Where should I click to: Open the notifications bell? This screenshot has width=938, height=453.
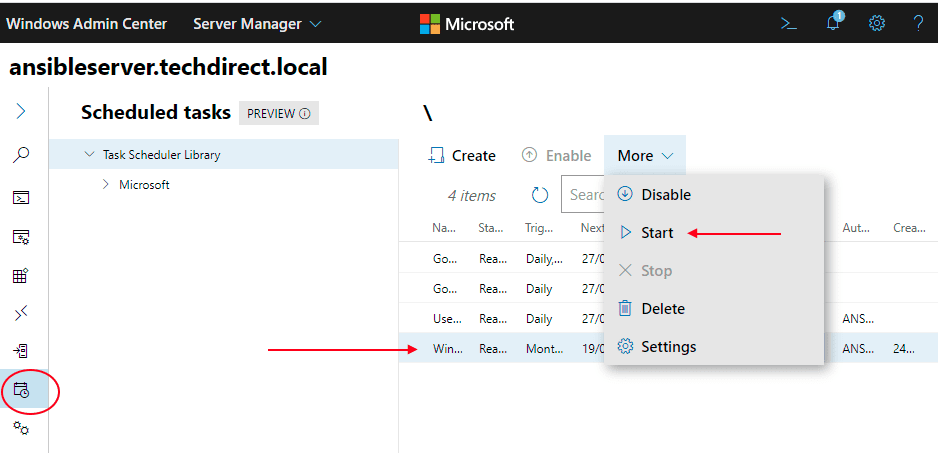tap(833, 23)
